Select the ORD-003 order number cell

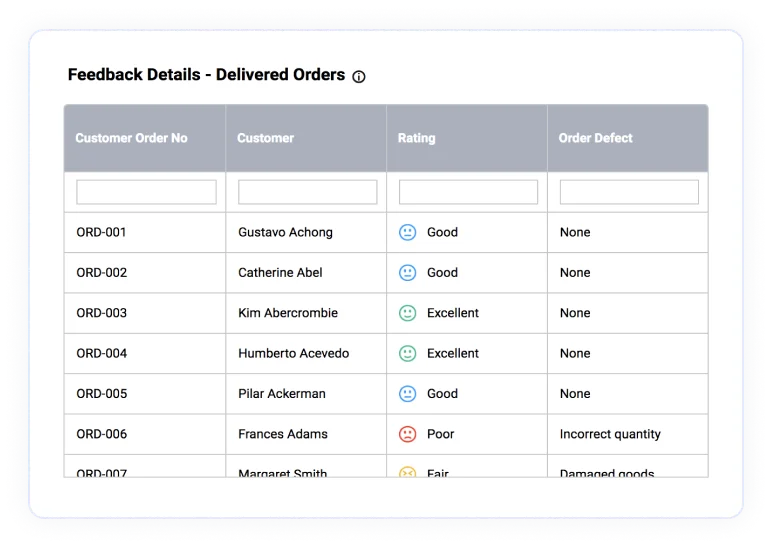[x=145, y=313]
